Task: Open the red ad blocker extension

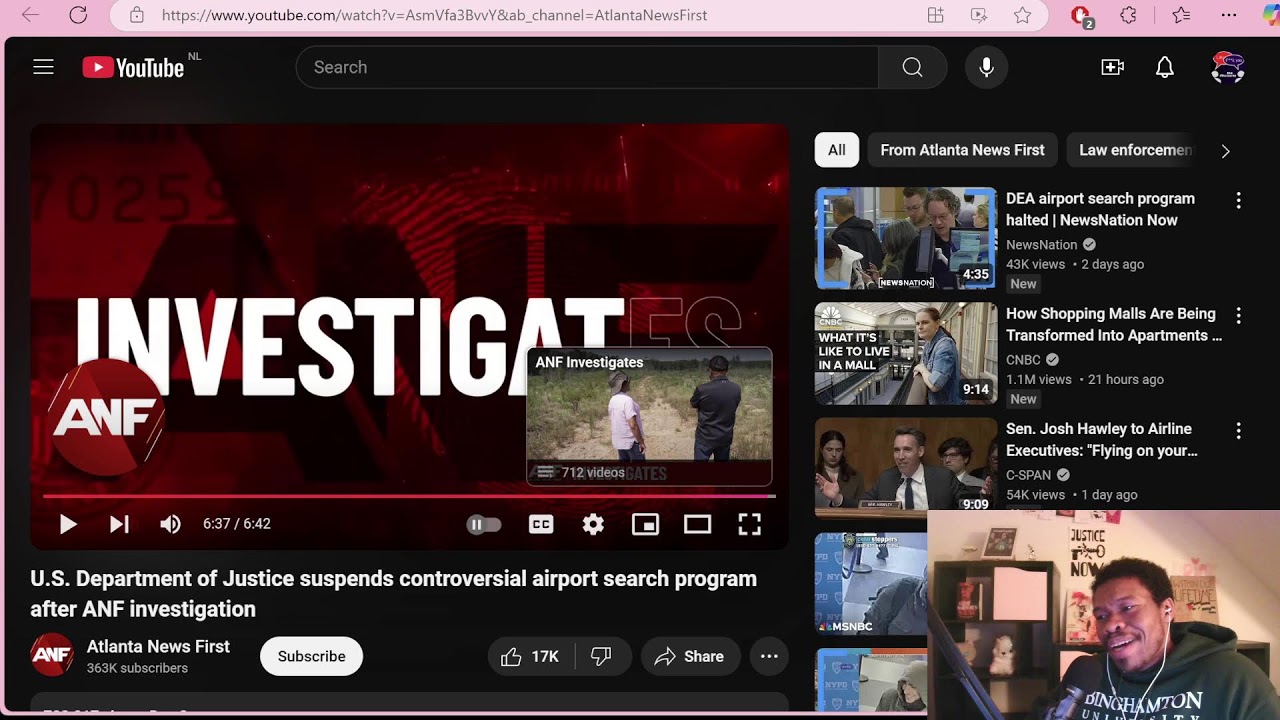Action: (1081, 16)
